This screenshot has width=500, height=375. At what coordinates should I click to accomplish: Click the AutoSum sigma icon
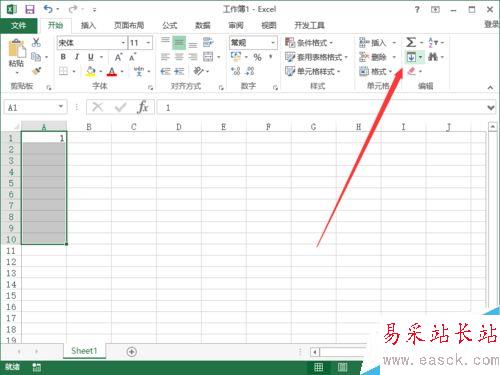(411, 42)
